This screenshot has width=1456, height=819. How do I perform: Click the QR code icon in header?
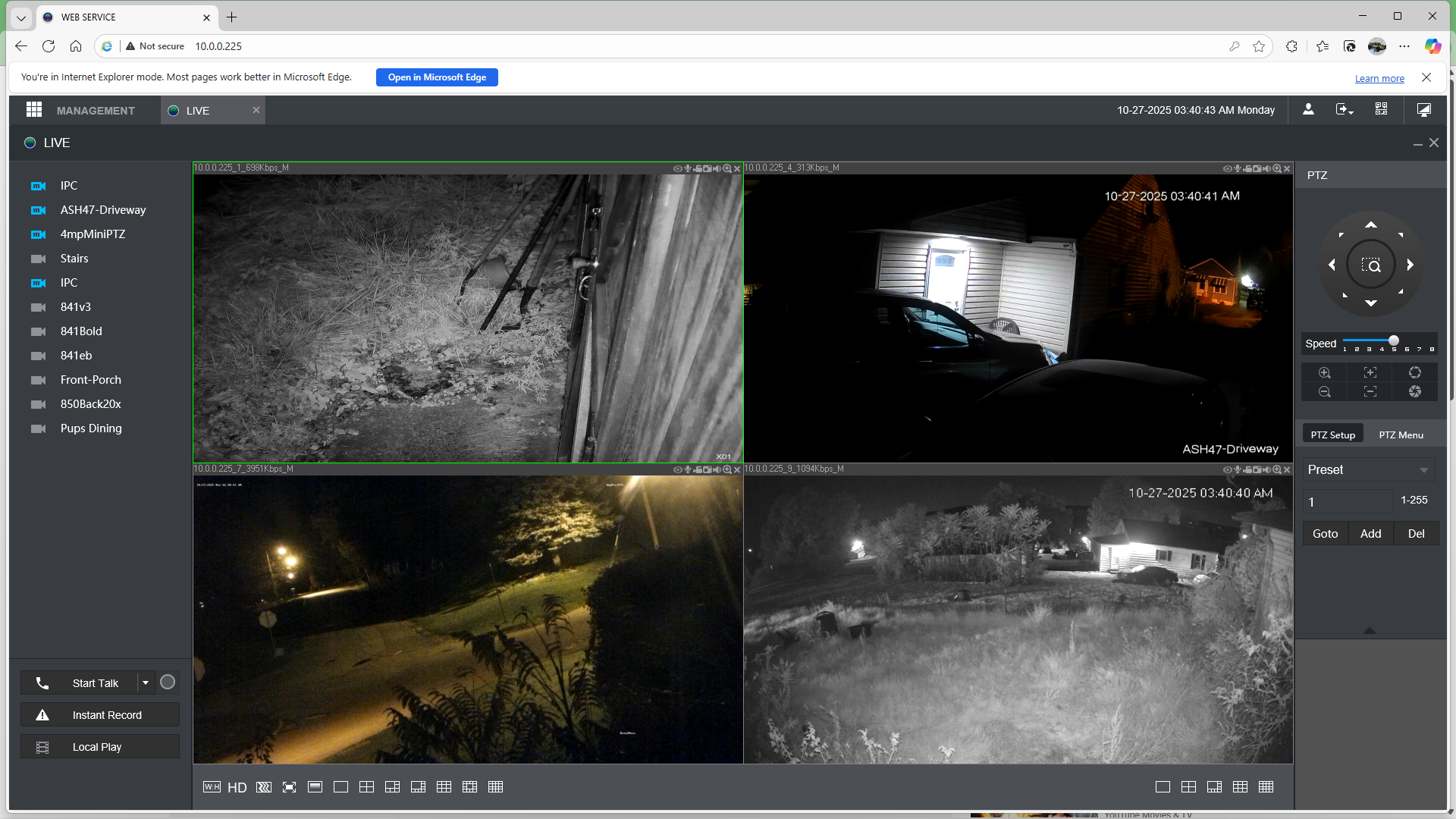pyautogui.click(x=1381, y=110)
